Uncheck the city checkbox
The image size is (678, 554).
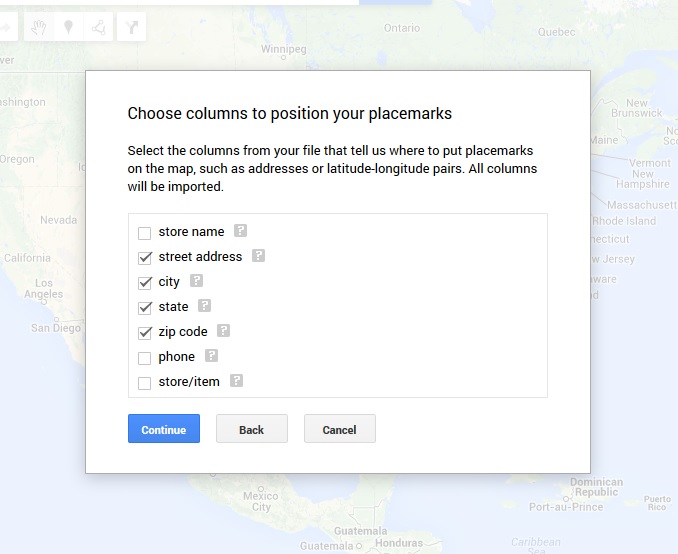click(144, 283)
